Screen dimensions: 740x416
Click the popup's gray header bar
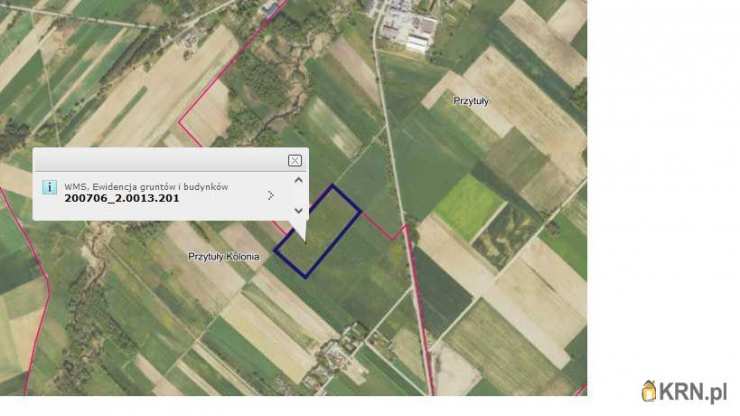(160, 160)
